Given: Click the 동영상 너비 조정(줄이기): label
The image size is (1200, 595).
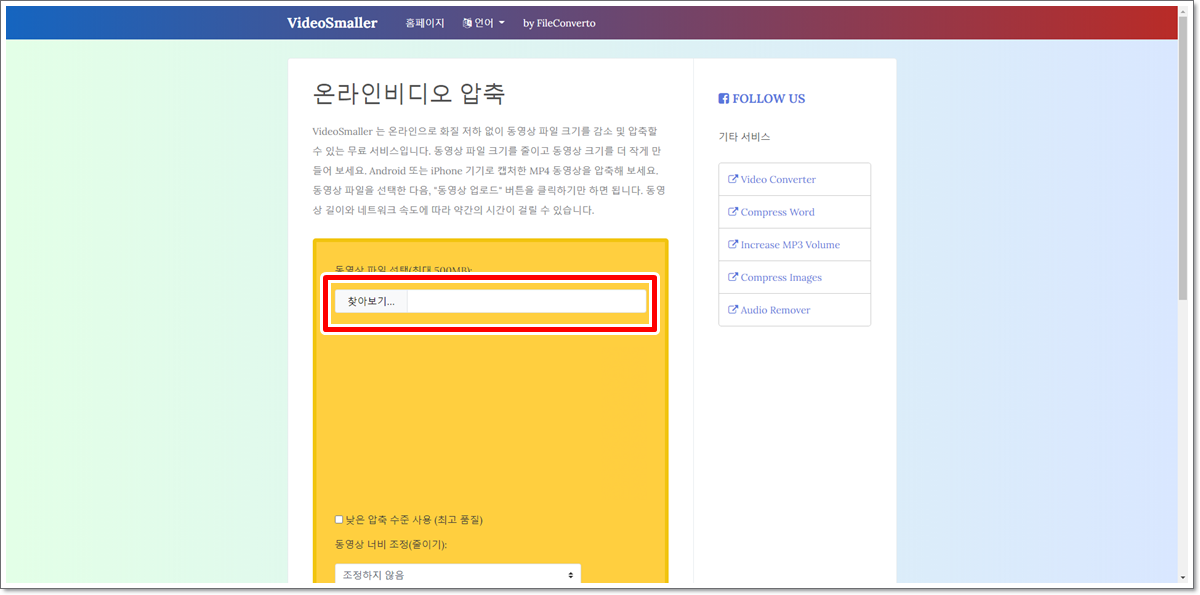Looking at the screenshot, I should (391, 545).
